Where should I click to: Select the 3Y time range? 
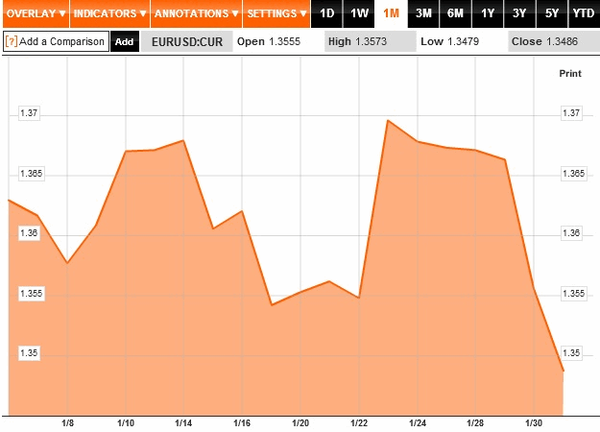[x=520, y=14]
